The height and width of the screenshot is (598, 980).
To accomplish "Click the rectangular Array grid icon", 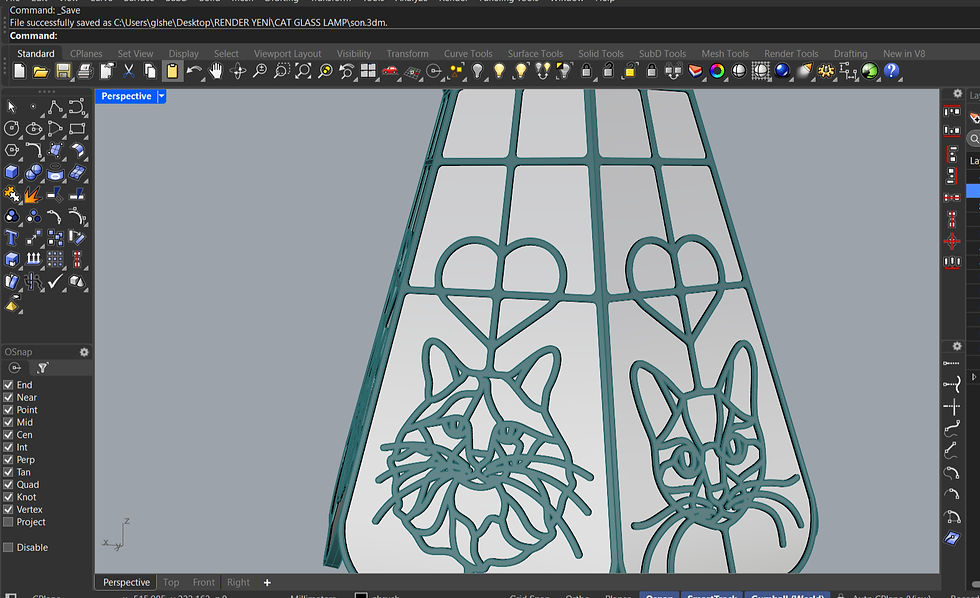I will pyautogui.click(x=55, y=259).
